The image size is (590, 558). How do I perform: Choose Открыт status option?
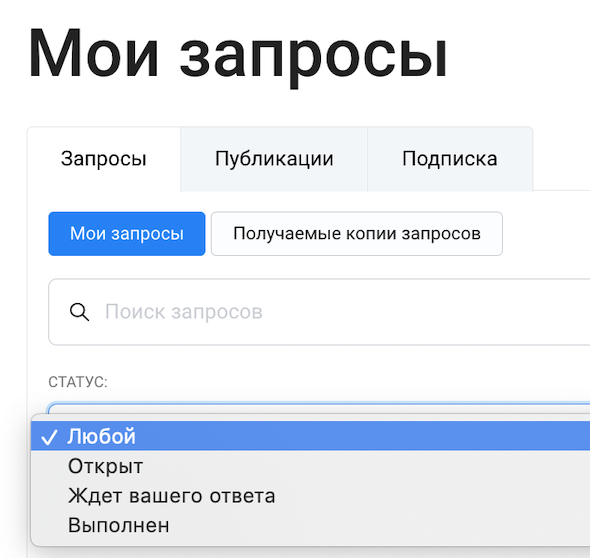point(310,466)
